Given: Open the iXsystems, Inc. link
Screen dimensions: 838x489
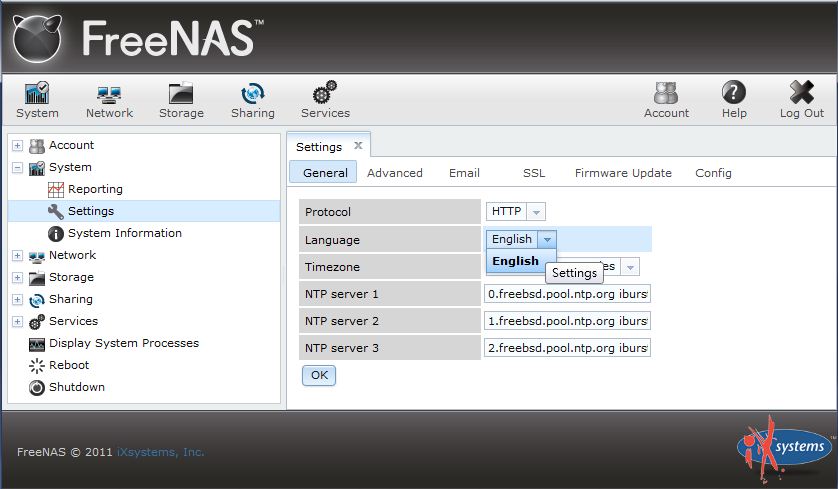Looking at the screenshot, I should click(160, 452).
